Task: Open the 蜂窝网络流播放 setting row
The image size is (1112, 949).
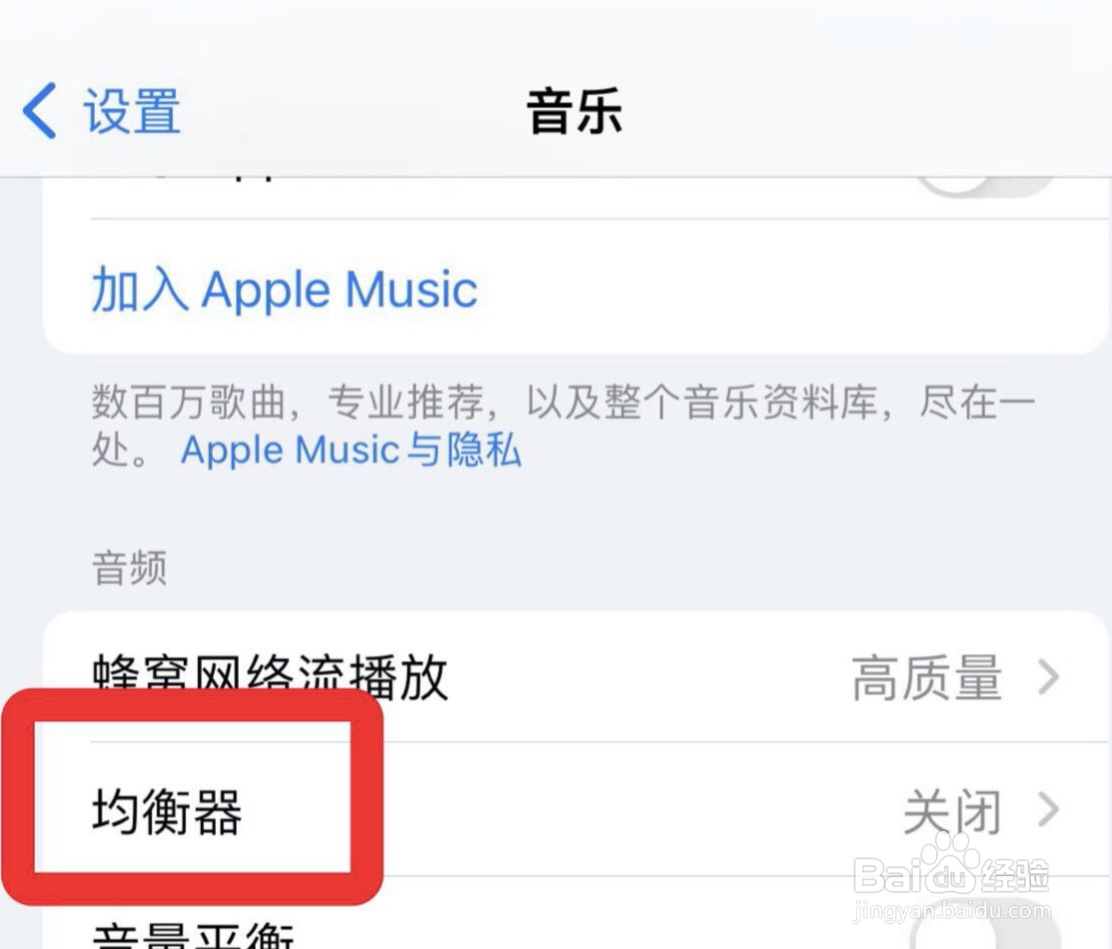Action: [x=575, y=677]
